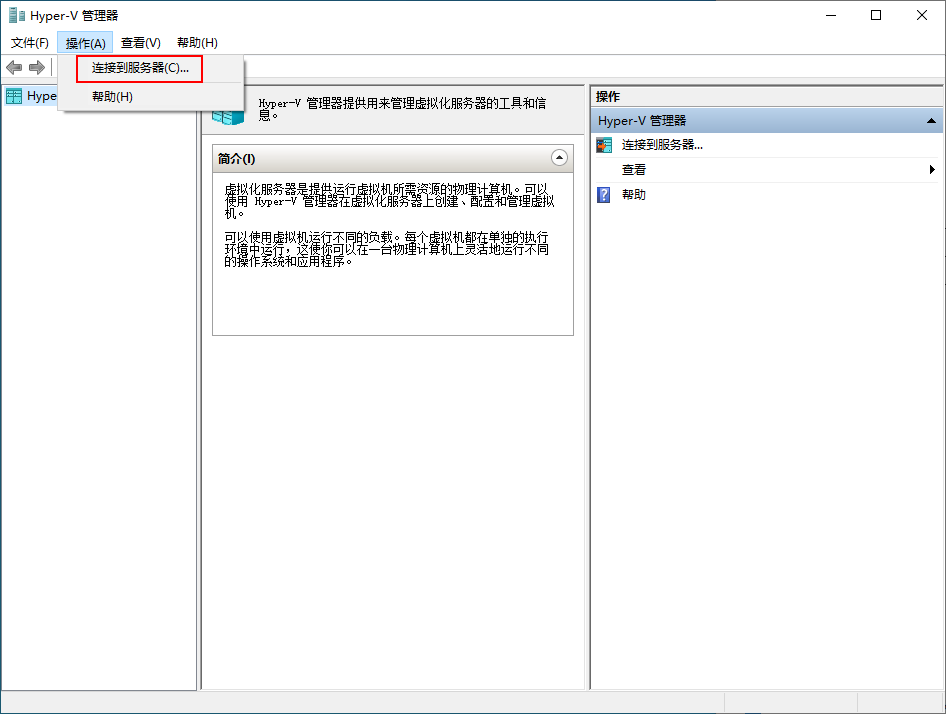Click the Hyper-V Manager tree node icon
The width and height of the screenshot is (946, 714).
[x=14, y=96]
